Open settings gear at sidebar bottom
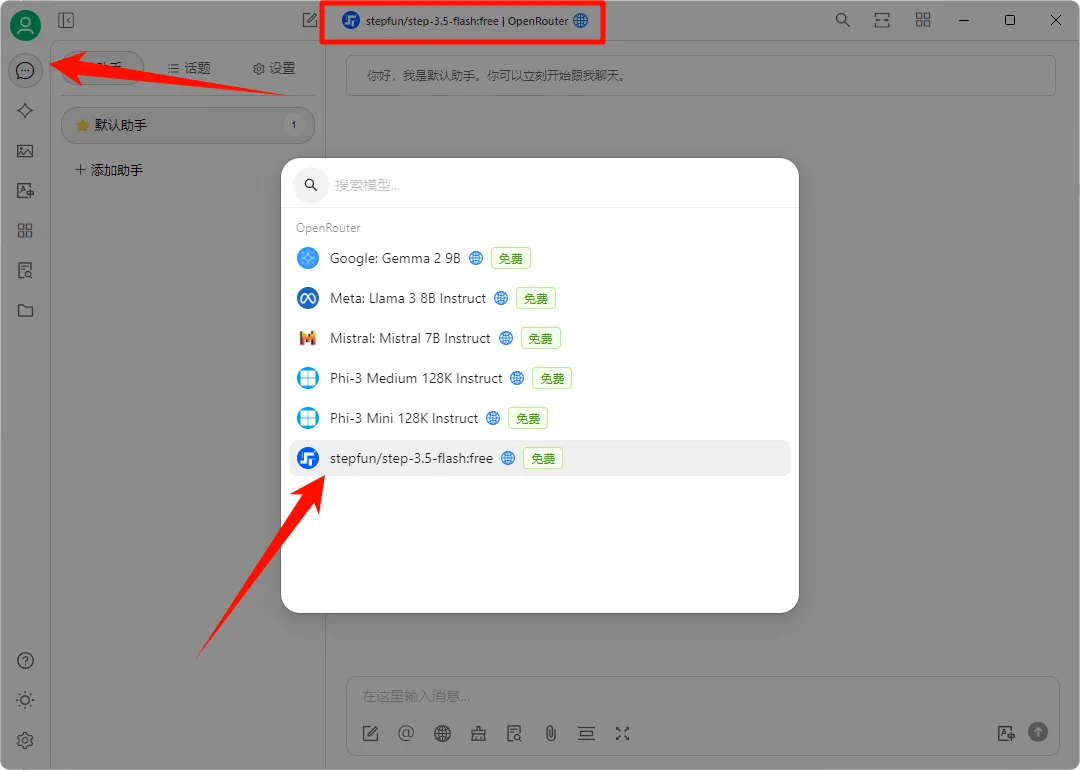The image size is (1080, 770). 25,740
